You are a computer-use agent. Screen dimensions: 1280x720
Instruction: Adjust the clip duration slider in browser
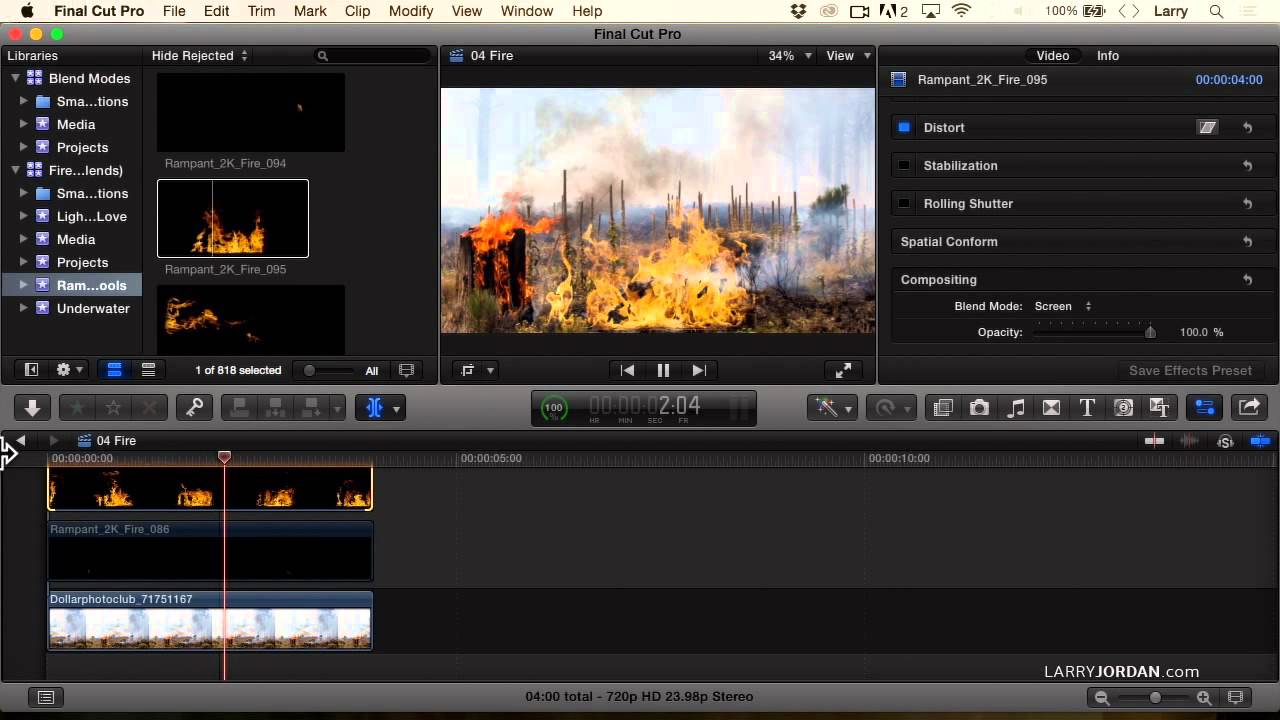(310, 371)
